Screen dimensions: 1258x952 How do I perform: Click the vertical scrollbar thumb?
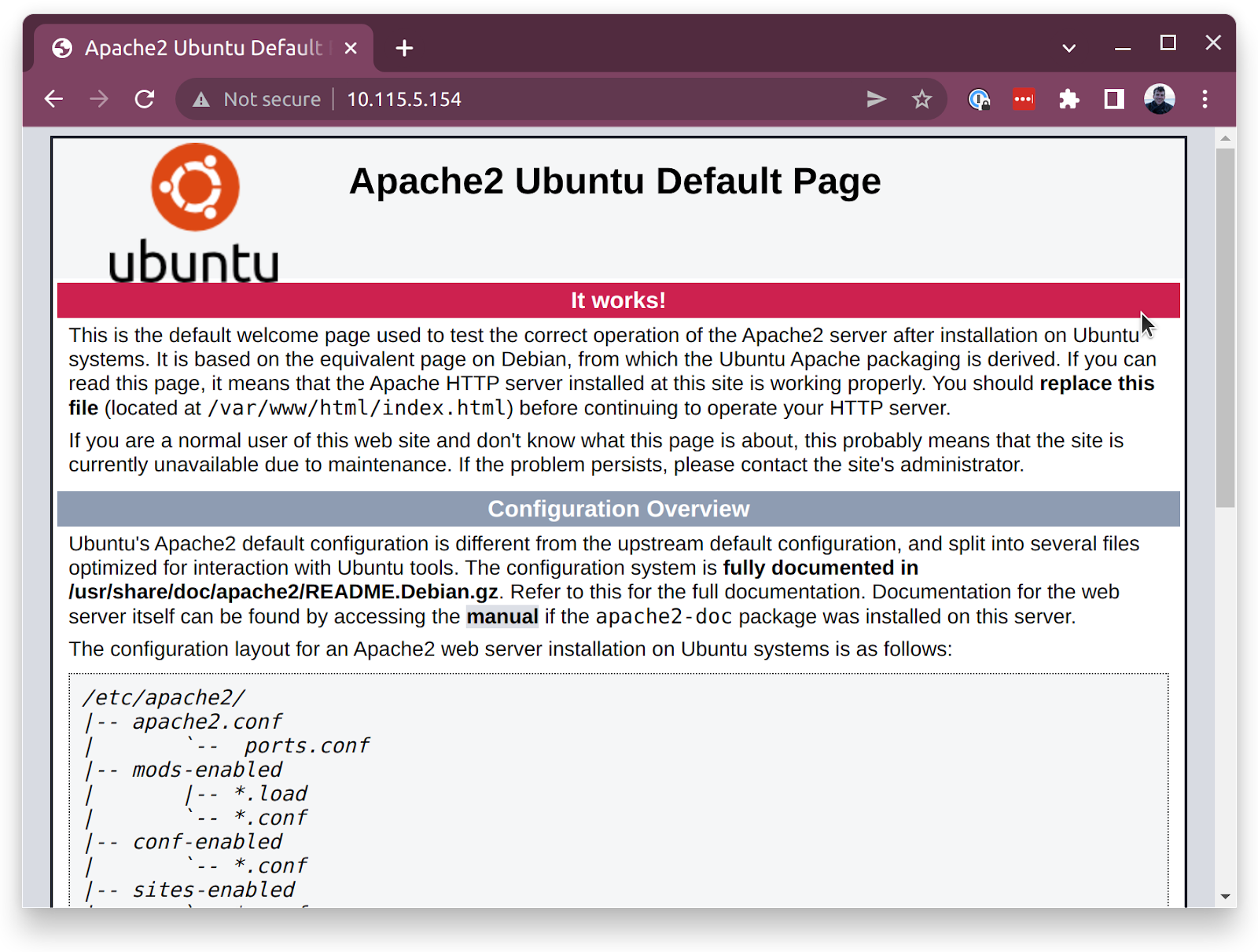(1225, 326)
